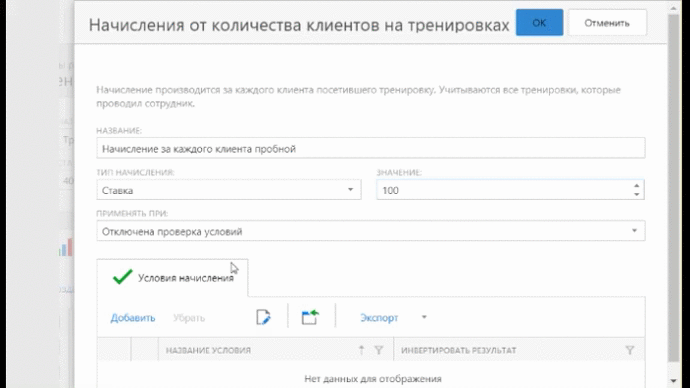
Task: Open filter for Инвертировать результат column
Action: point(630,350)
